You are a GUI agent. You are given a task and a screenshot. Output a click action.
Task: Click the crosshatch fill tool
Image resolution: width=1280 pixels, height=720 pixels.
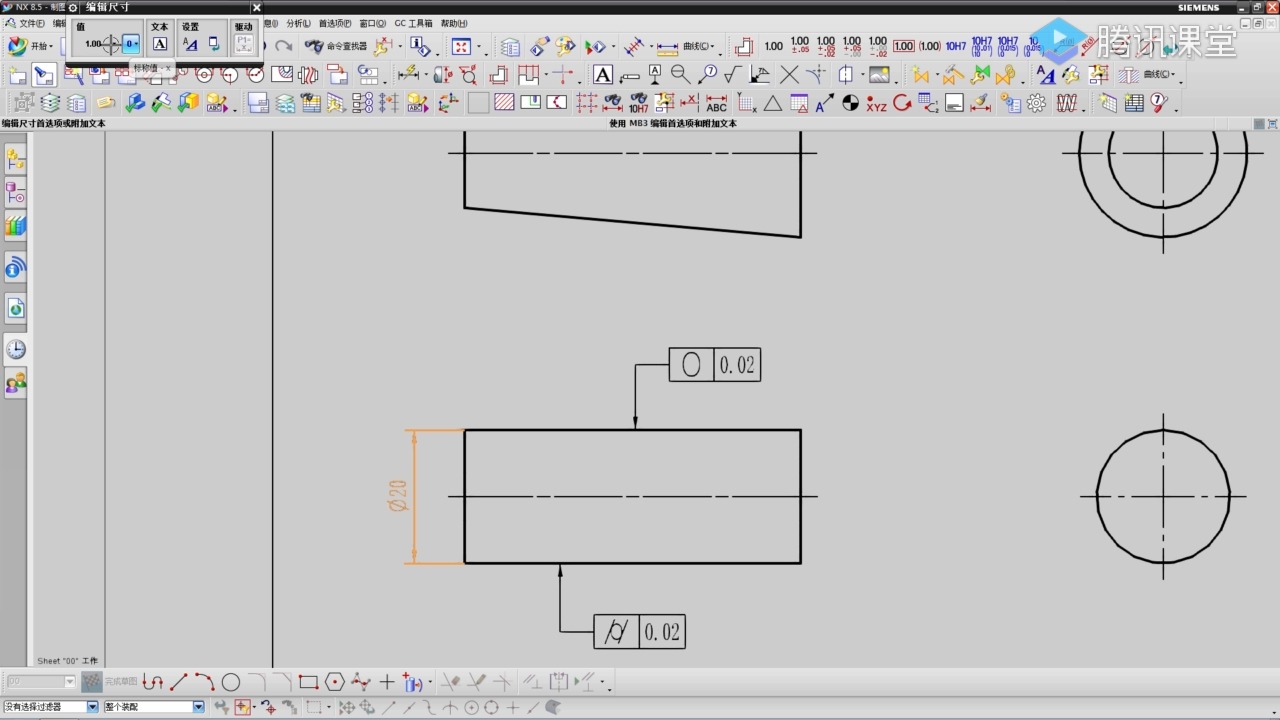point(505,103)
